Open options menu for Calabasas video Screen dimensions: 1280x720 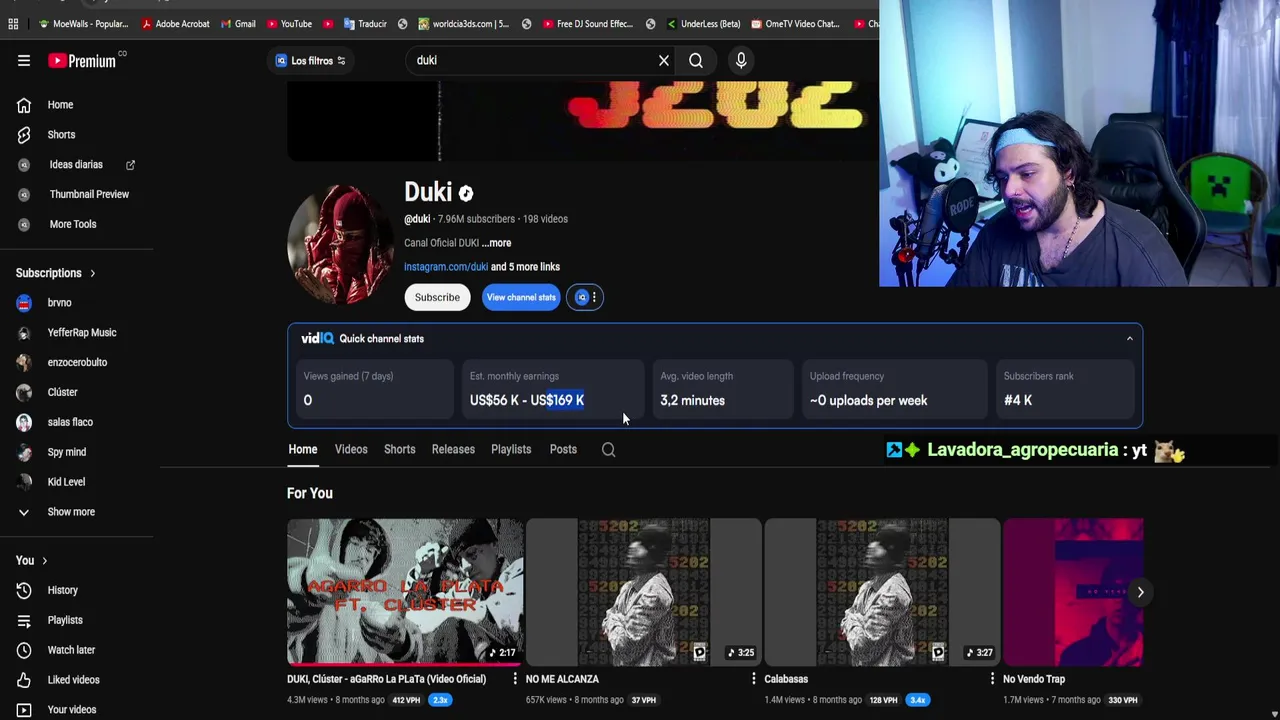pos(992,679)
